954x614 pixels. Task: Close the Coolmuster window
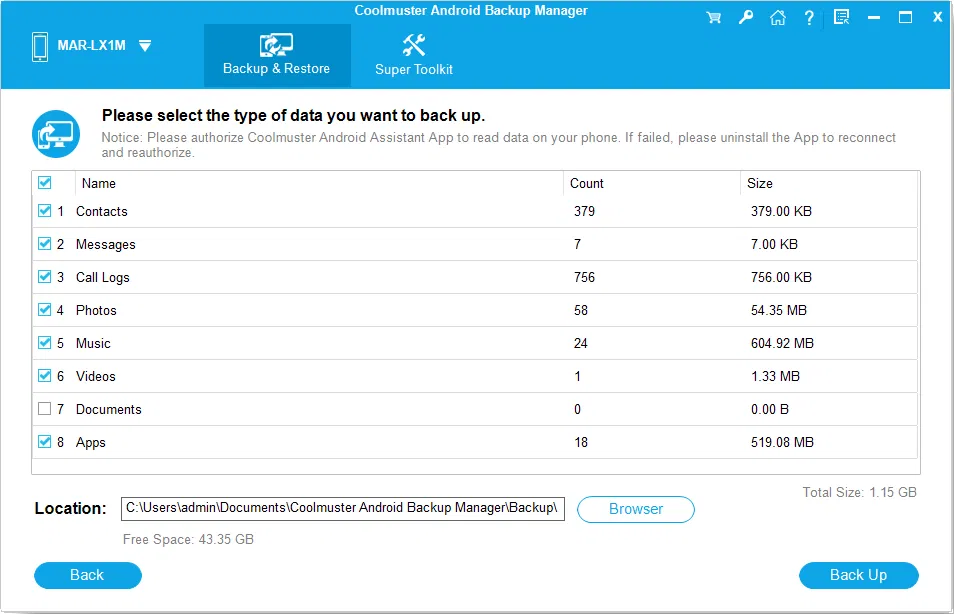pyautogui.click(x=938, y=17)
